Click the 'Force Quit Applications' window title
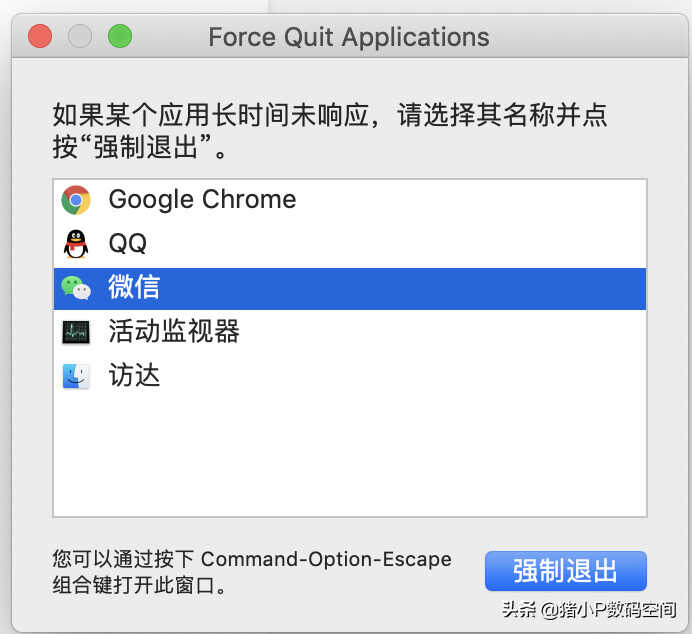Viewport: 692px width, 634px height. (349, 38)
